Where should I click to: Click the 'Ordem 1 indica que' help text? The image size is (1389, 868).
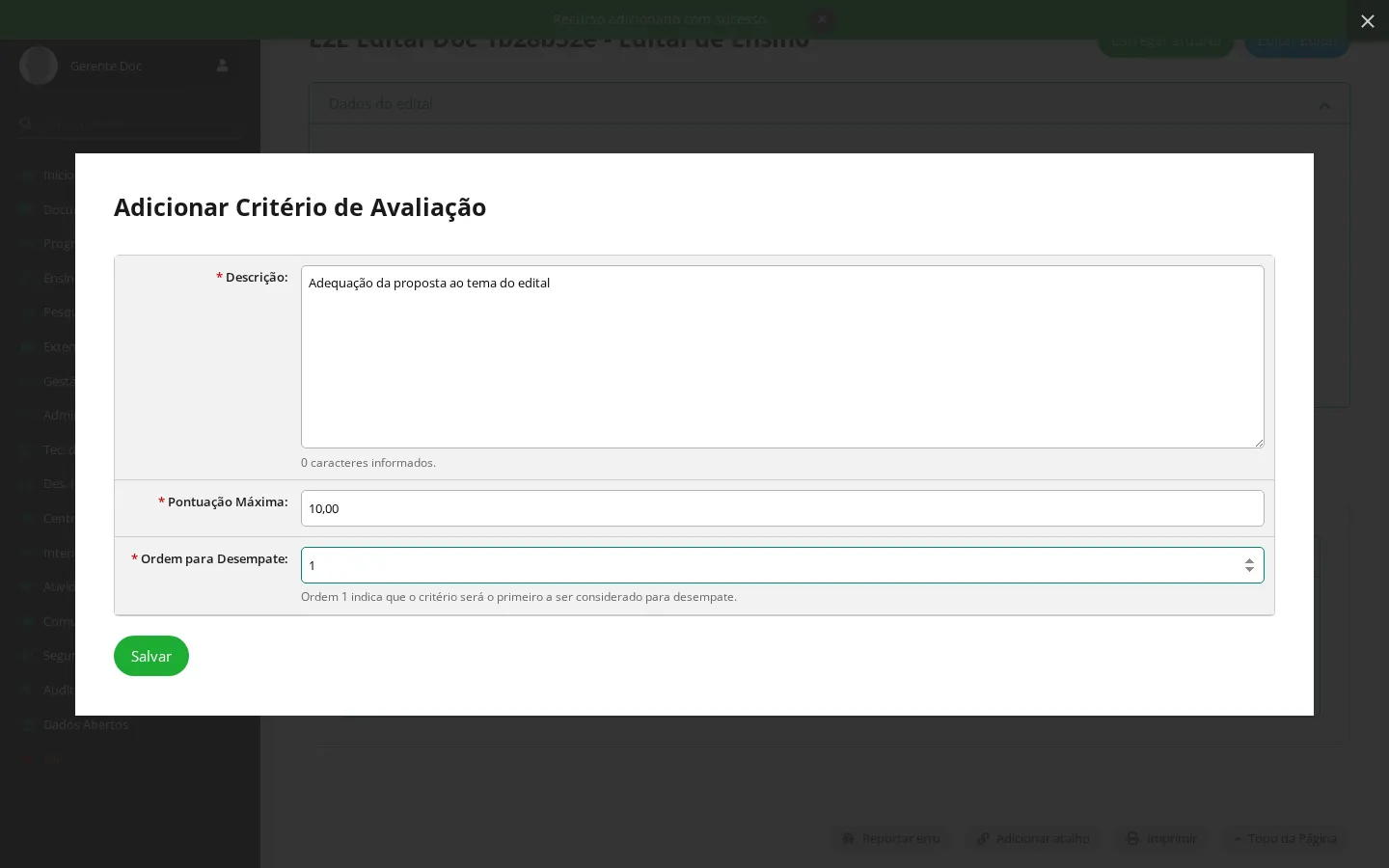point(519,597)
